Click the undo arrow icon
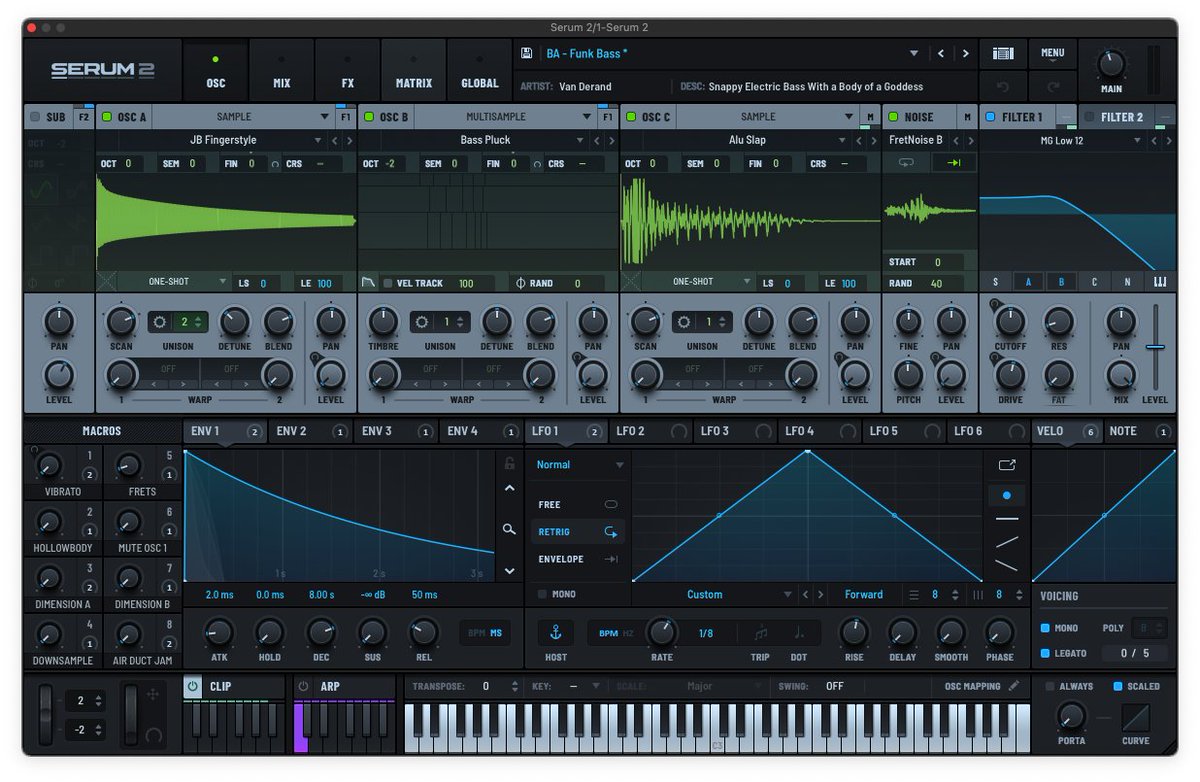 1002,86
